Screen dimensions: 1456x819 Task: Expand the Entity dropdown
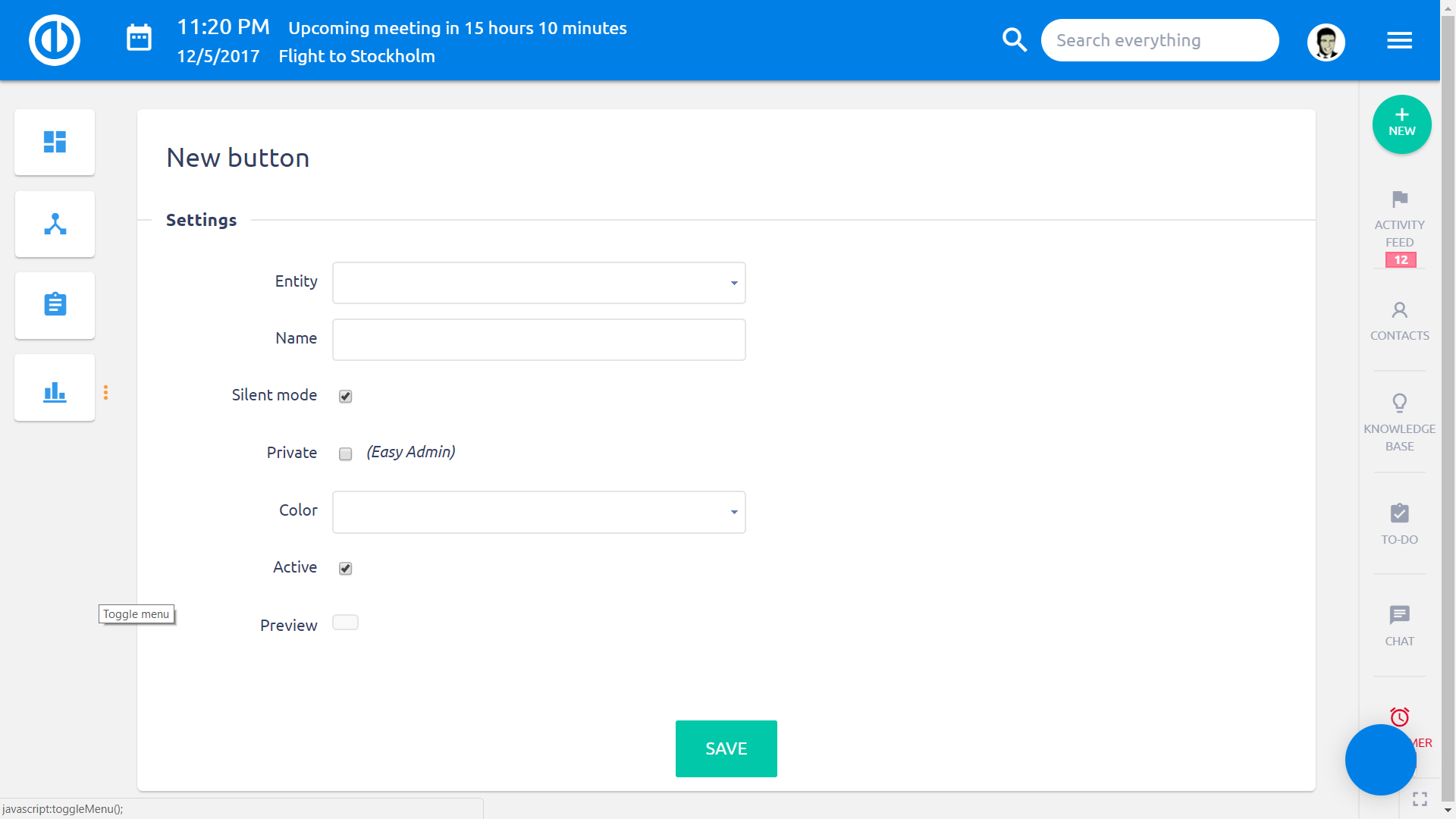(x=539, y=283)
